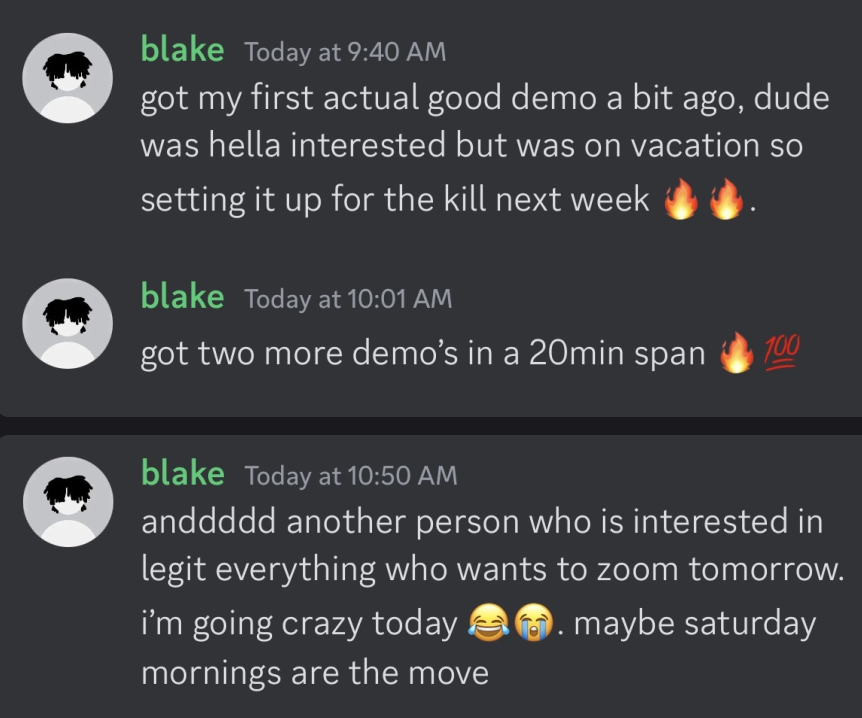This screenshot has height=718, width=862.
Task: Open blake's profile from the 9:40 AM username
Action: [182, 50]
